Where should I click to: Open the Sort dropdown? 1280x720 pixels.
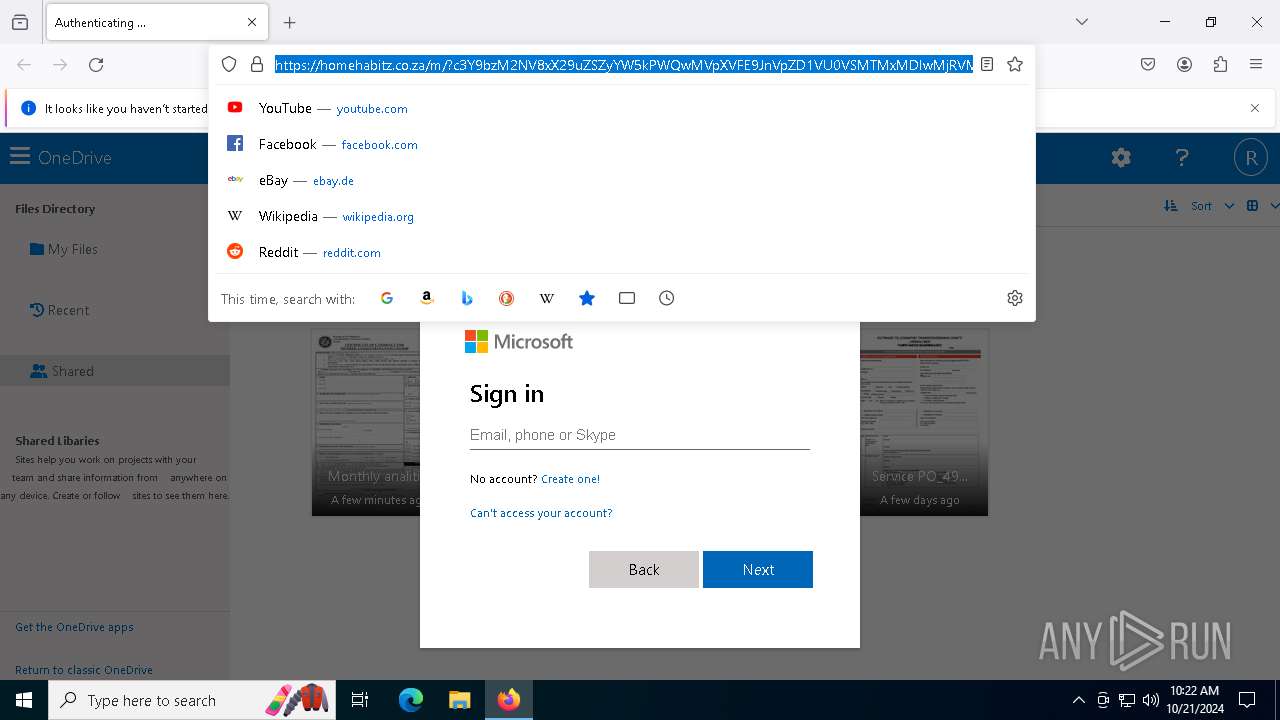(1199, 206)
